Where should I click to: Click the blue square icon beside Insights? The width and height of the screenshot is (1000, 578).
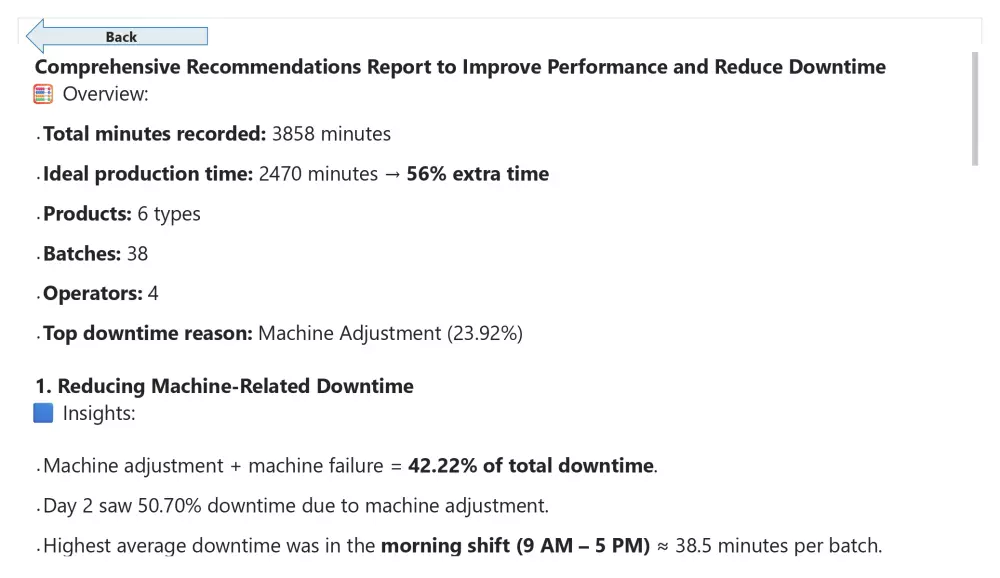point(43,414)
